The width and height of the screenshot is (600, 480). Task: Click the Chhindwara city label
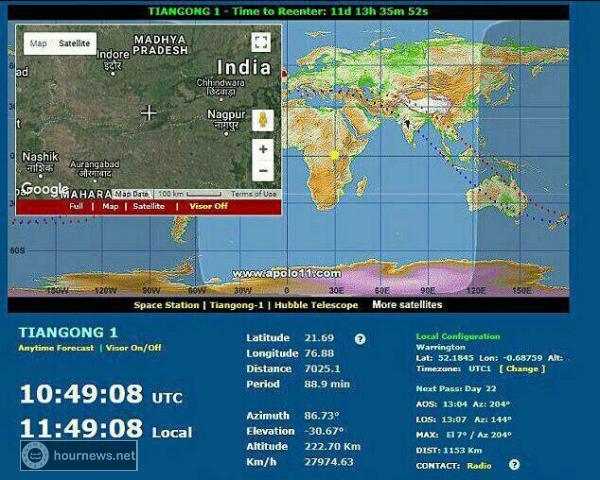click(x=220, y=87)
